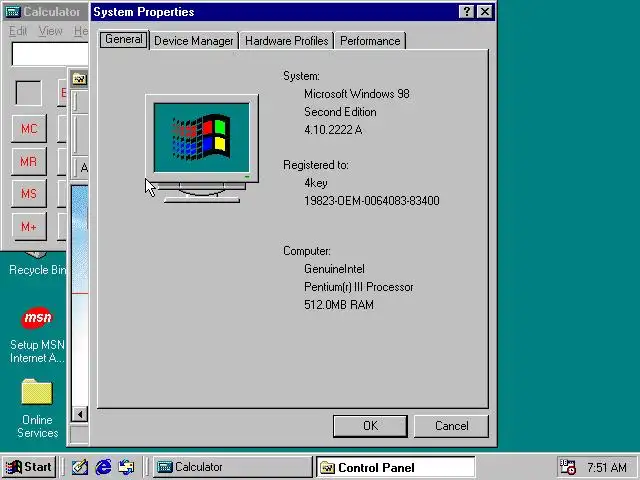Click the Calculator title bar icon

click(x=12, y=12)
